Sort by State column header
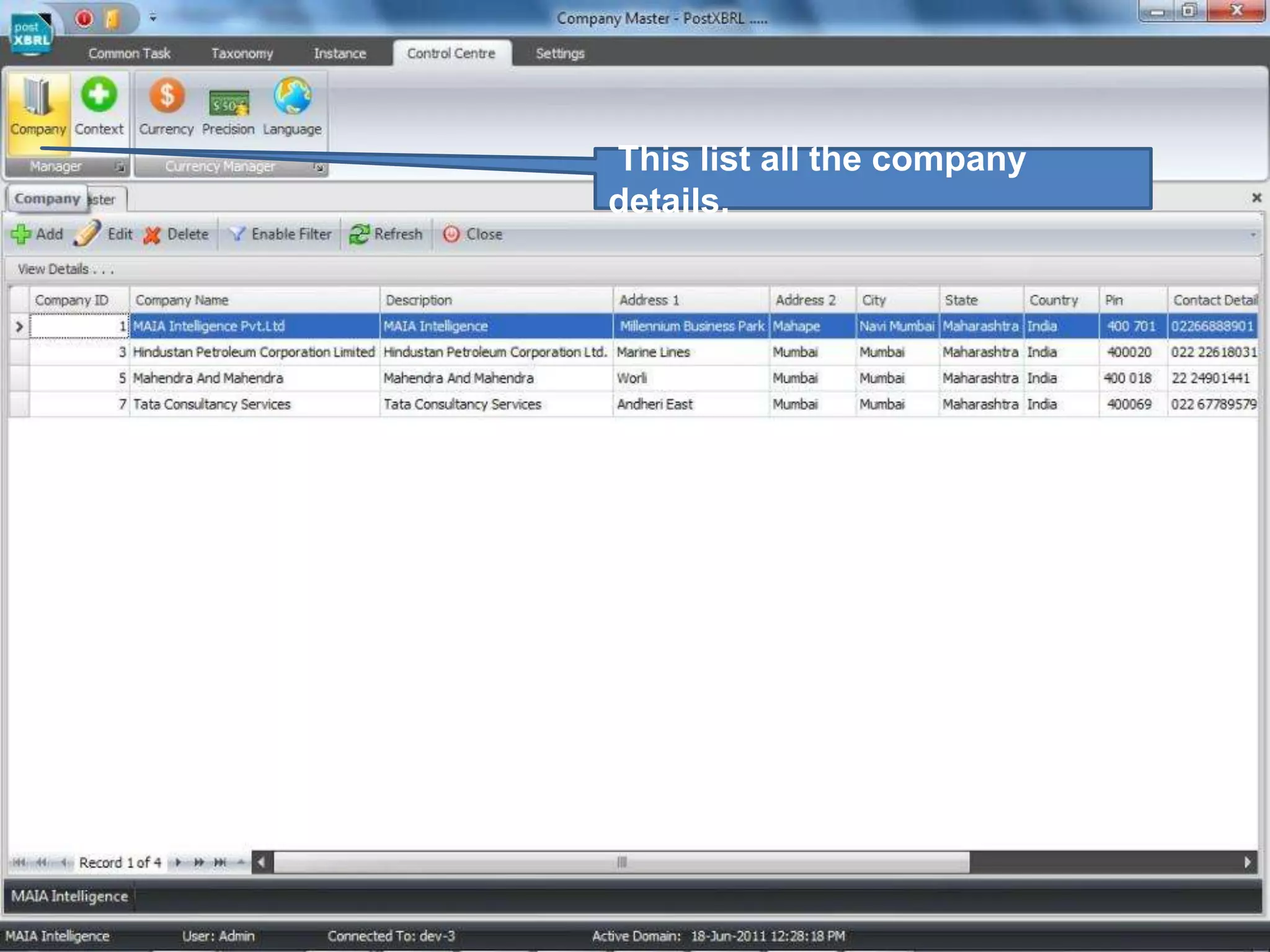 pos(981,300)
